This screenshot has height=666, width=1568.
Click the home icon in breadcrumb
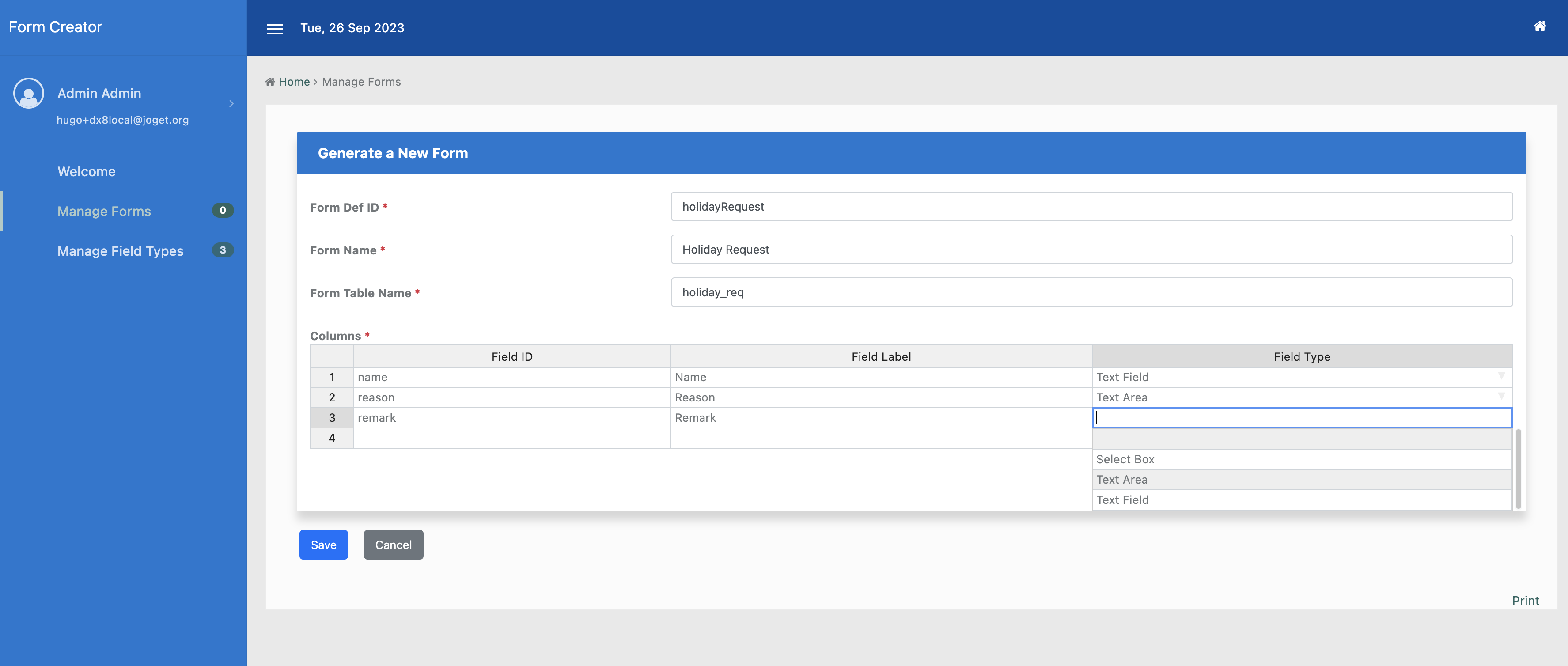coord(270,82)
